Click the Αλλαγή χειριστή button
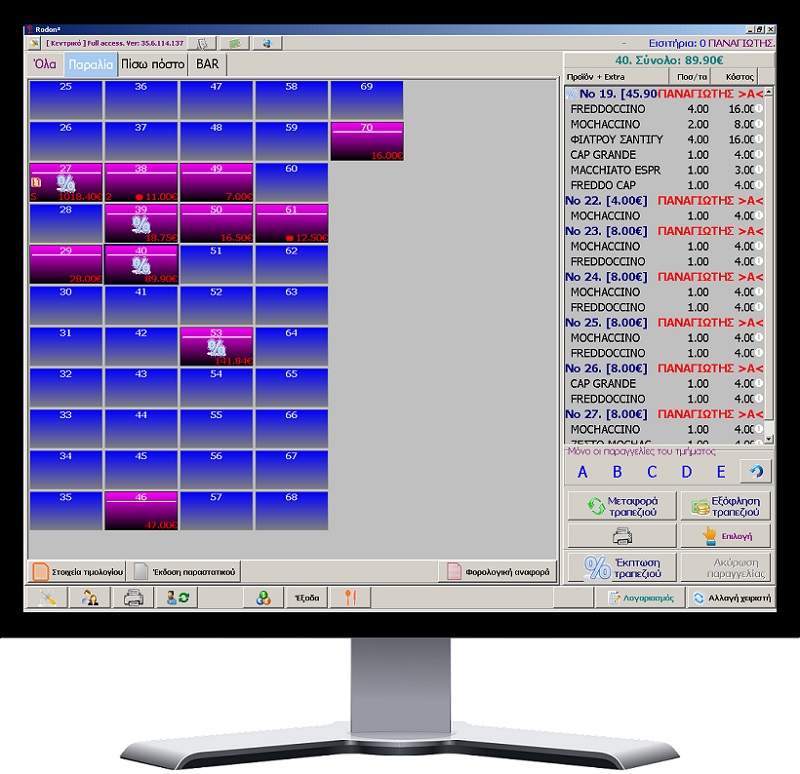This screenshot has width=800, height=774. [x=731, y=598]
